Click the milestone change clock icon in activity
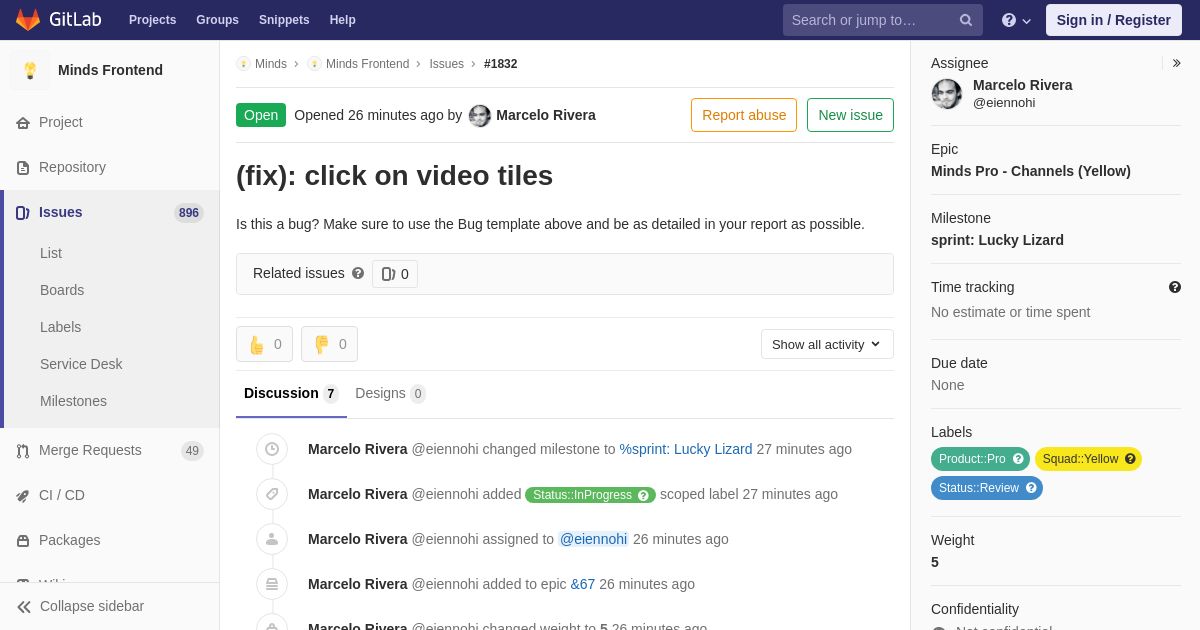The image size is (1200, 630). pyautogui.click(x=272, y=449)
